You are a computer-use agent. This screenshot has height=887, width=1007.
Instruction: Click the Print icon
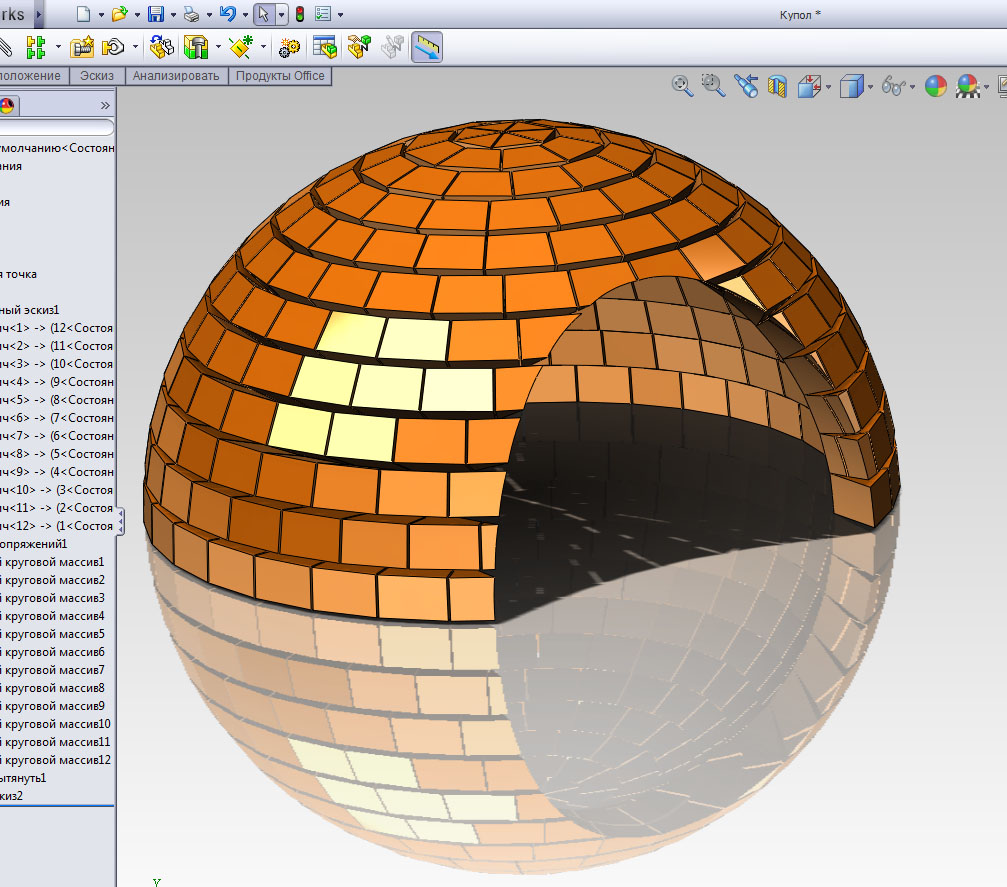click(191, 14)
